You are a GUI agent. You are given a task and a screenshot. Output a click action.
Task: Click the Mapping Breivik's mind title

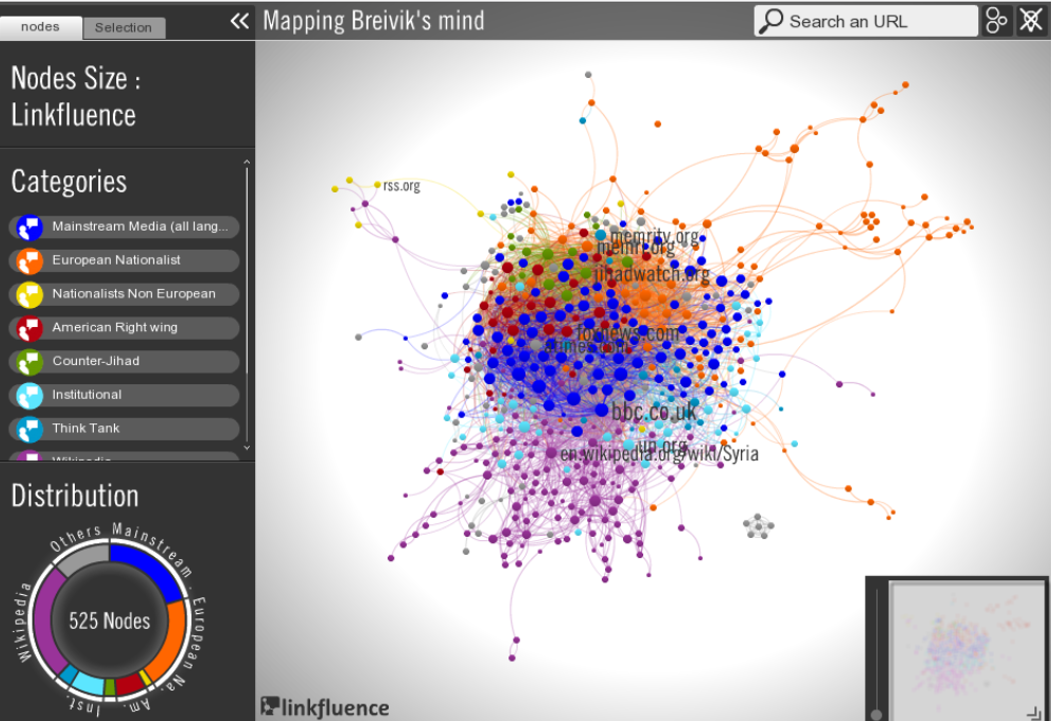pos(373,21)
